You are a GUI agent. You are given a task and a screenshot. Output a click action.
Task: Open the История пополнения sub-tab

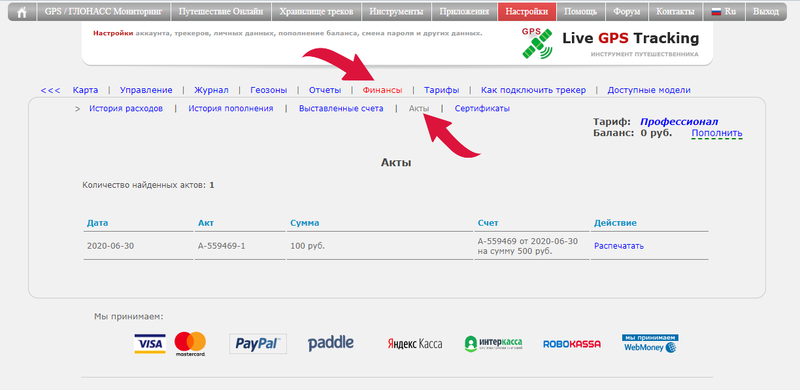click(x=231, y=109)
